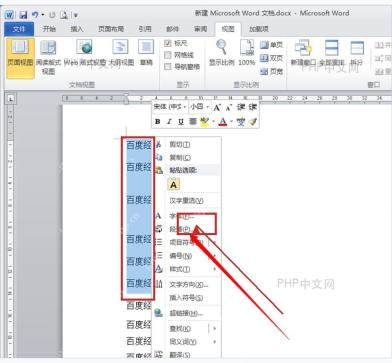
Task: Enable the Gridlines (网格线) checkbox
Action: (168, 55)
